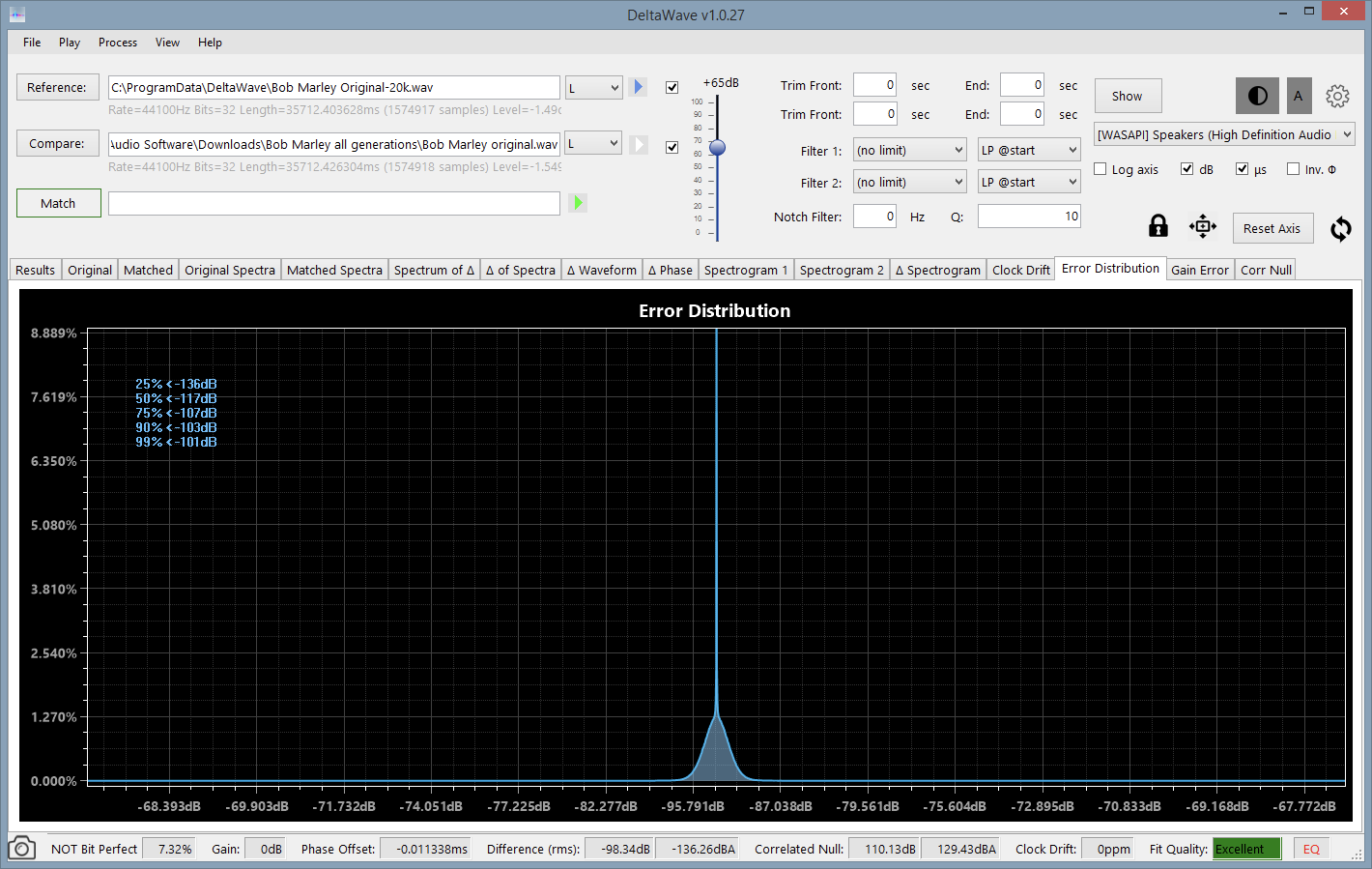Switch to the Original Spectra tab

230,270
